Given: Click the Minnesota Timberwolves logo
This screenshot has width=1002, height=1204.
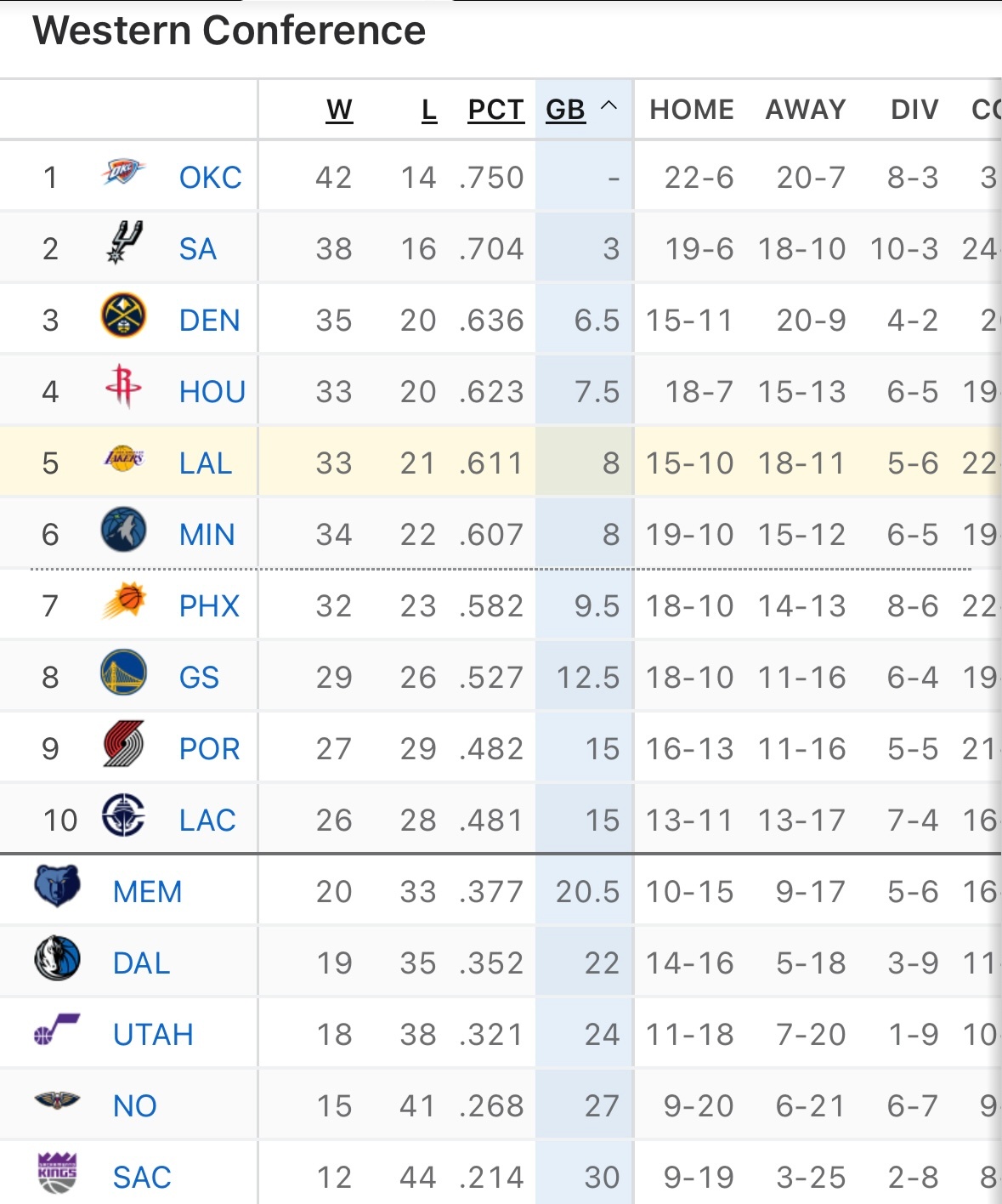Looking at the screenshot, I should click(x=123, y=531).
